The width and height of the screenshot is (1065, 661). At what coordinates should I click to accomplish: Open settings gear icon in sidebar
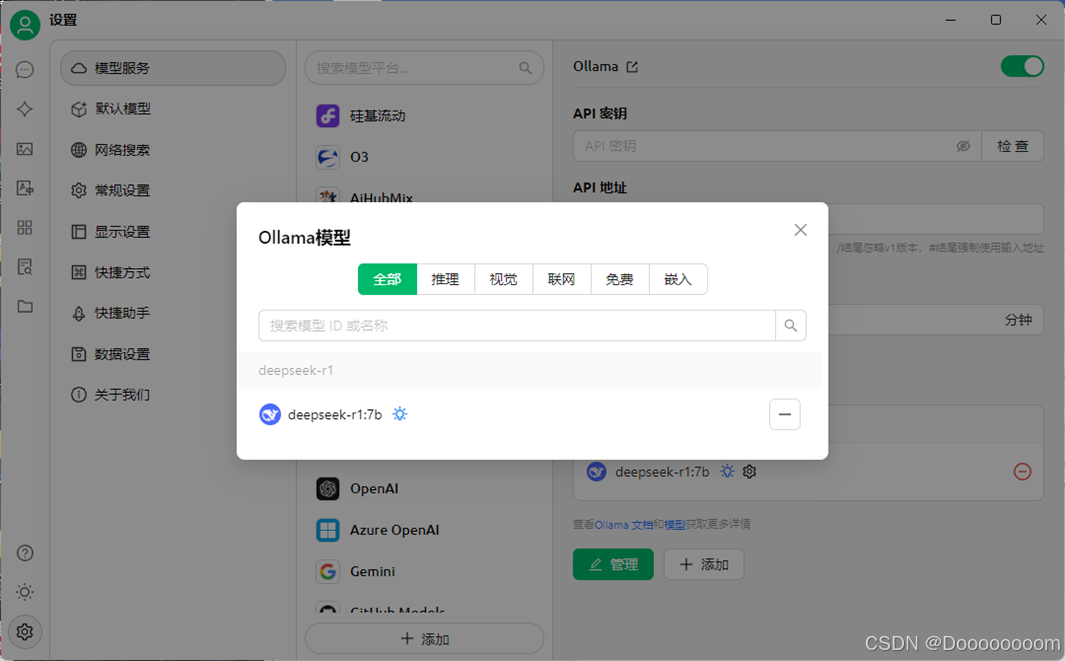pyautogui.click(x=24, y=632)
